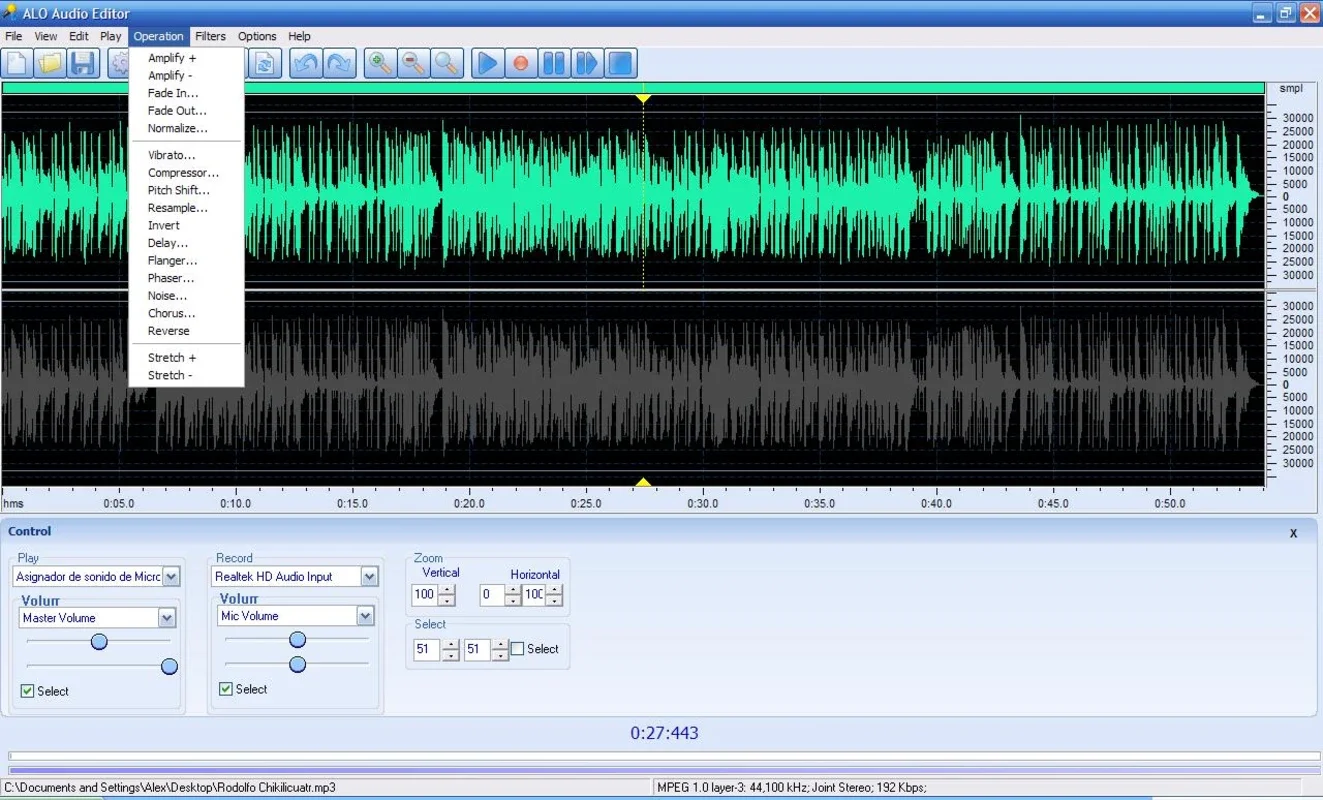This screenshot has width=1323, height=800.
Task: Expand the Master Volume dropdown
Action: coord(167,618)
